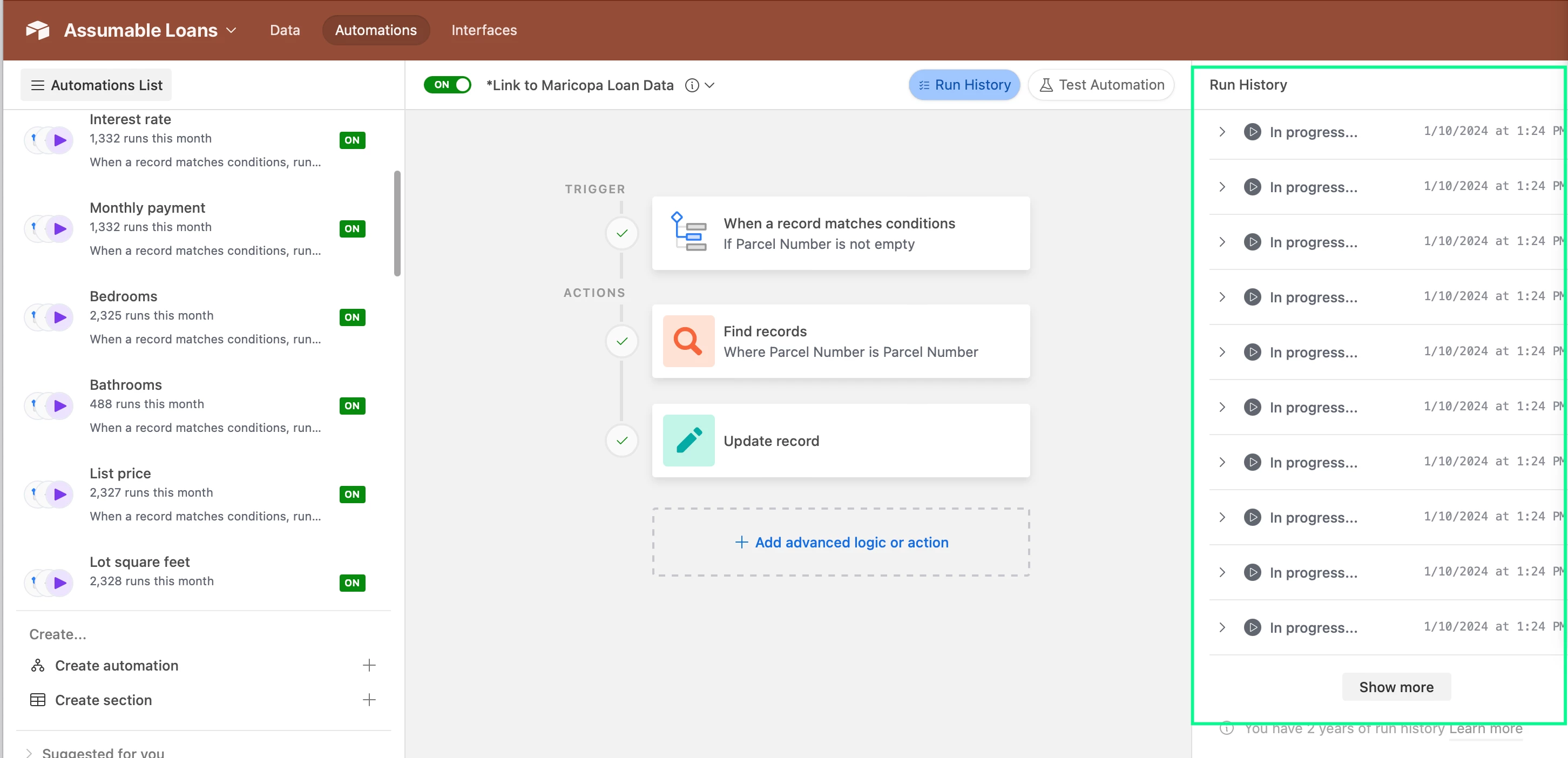Viewport: 1568px width, 758px height.
Task: Click the Find records magnifier icon
Action: tap(688, 341)
